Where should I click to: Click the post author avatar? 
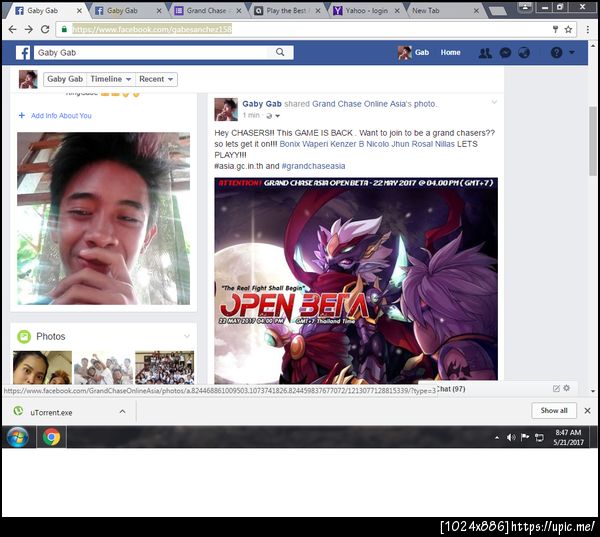pos(226,109)
